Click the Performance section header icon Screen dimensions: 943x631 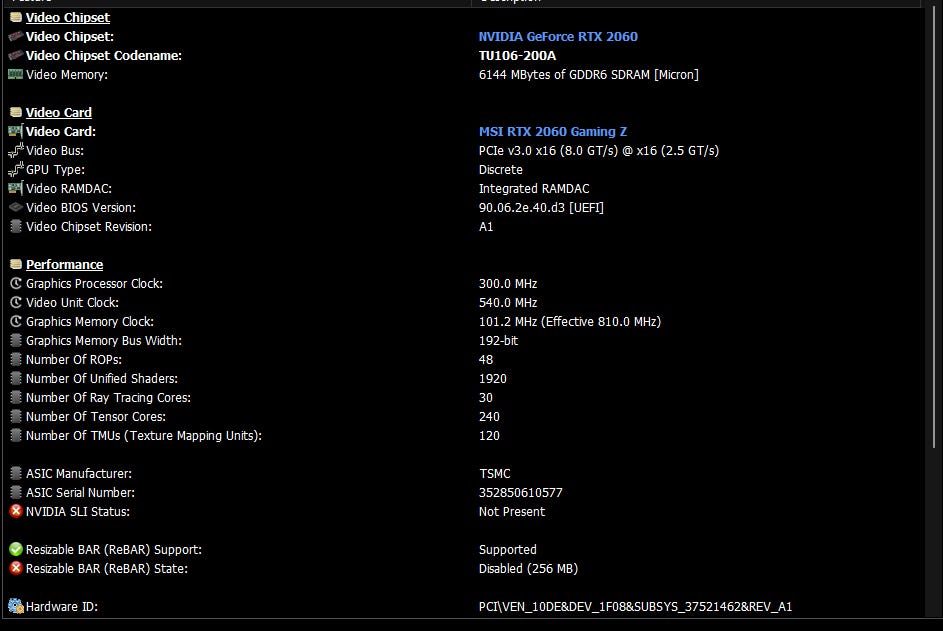16,265
